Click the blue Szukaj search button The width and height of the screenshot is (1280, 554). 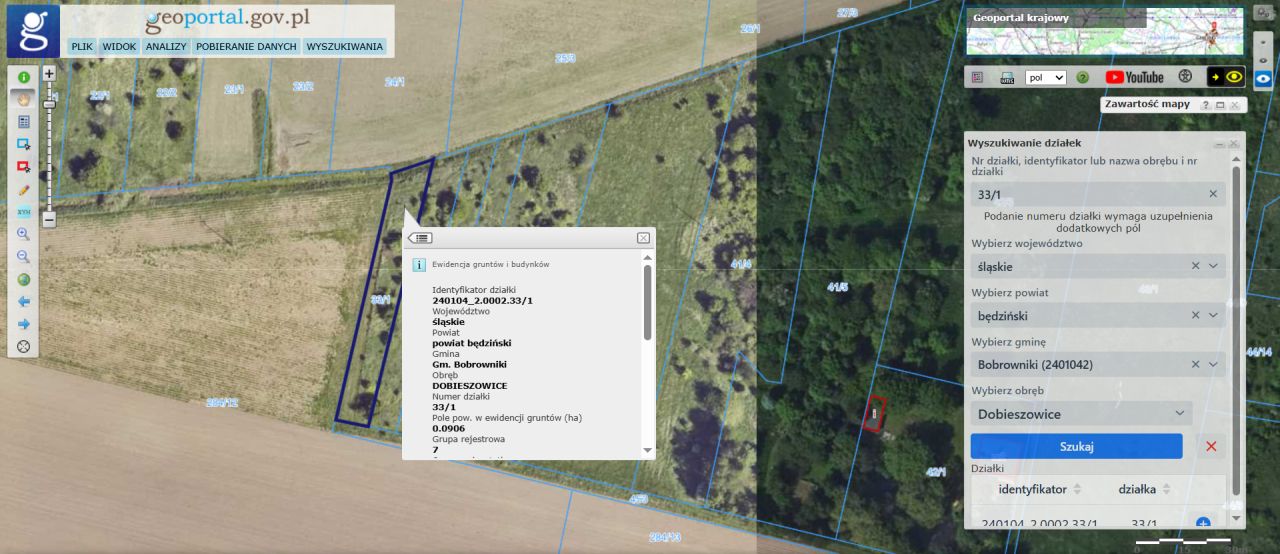[1077, 446]
